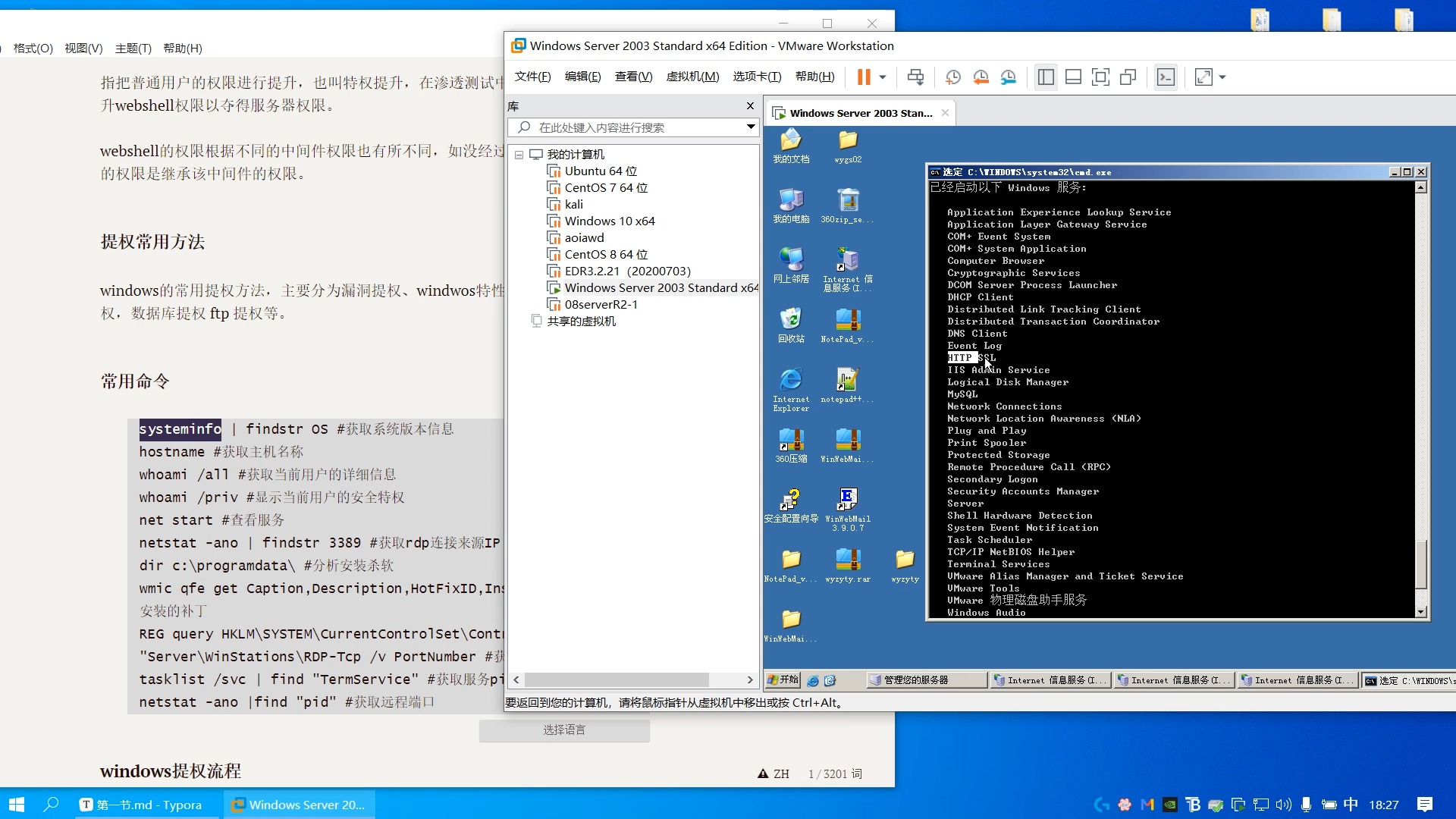Open the stretch guest dropdown arrow
Screen dimensions: 1456x819
pyautogui.click(x=1222, y=77)
